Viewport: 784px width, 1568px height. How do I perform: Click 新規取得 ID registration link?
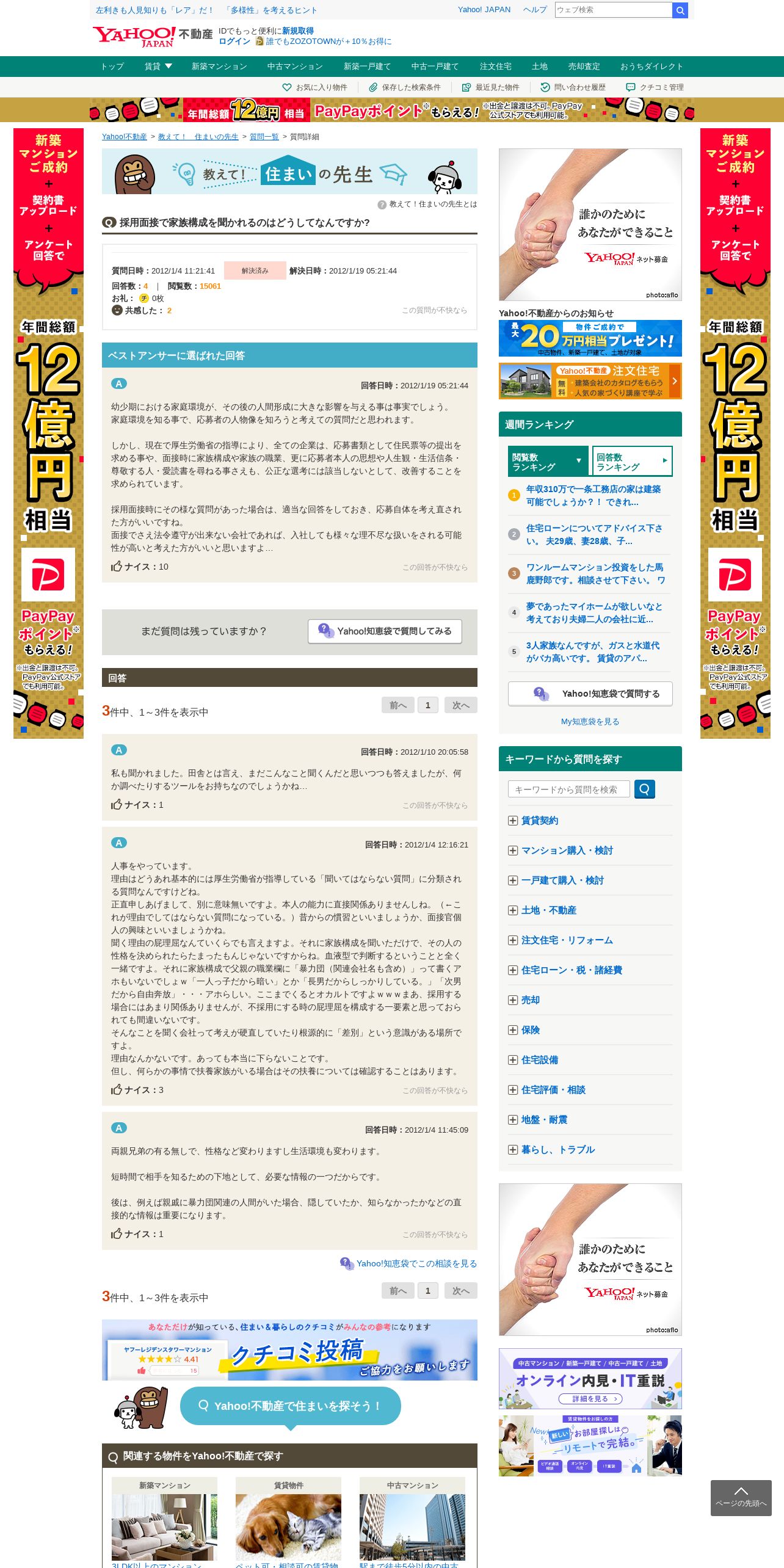[298, 31]
